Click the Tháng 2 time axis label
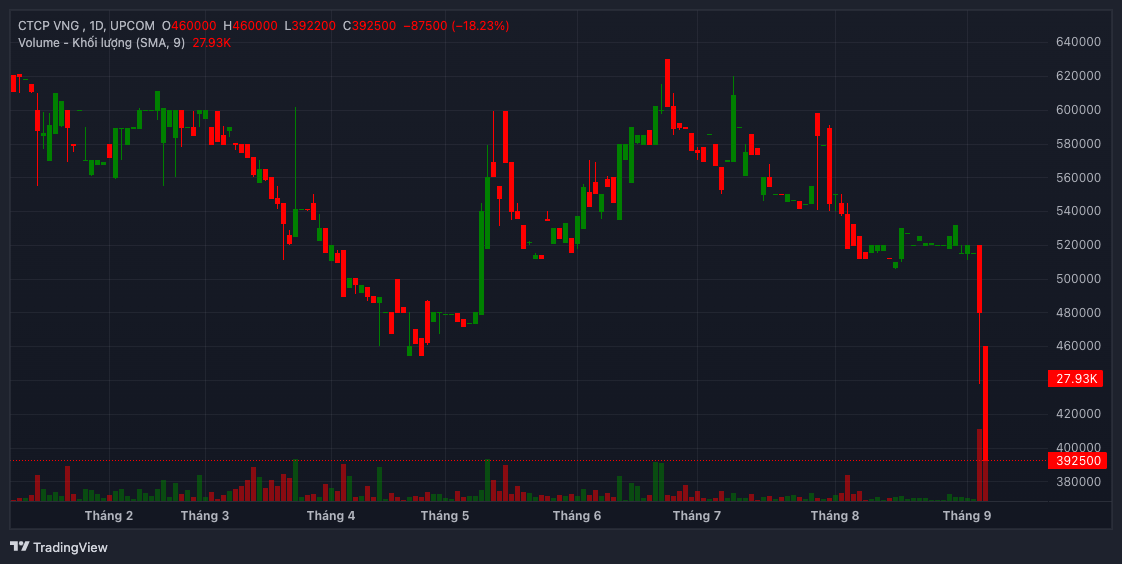Image resolution: width=1122 pixels, height=564 pixels. tap(109, 516)
